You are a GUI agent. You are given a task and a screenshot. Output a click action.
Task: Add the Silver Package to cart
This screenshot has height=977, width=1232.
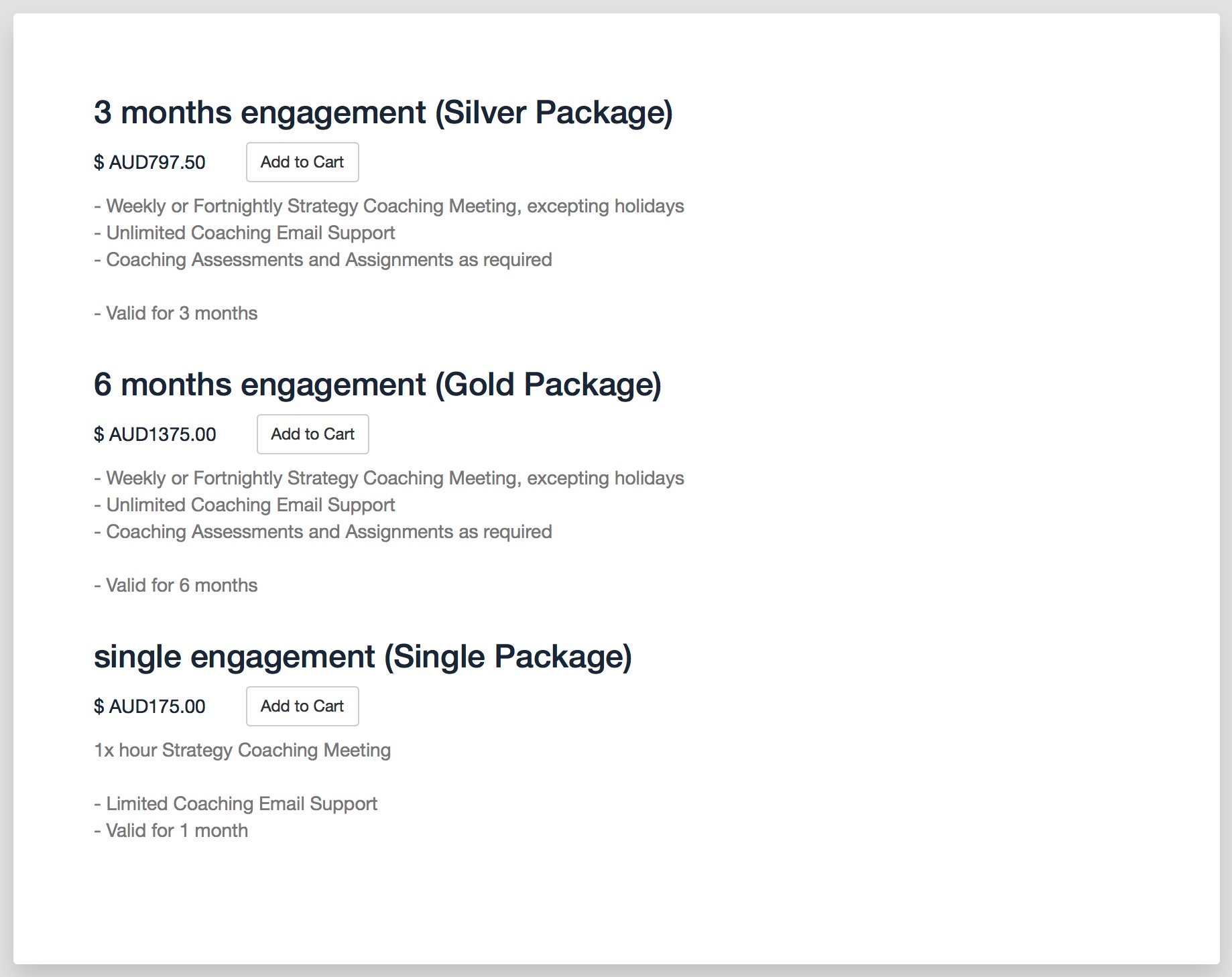tap(302, 162)
